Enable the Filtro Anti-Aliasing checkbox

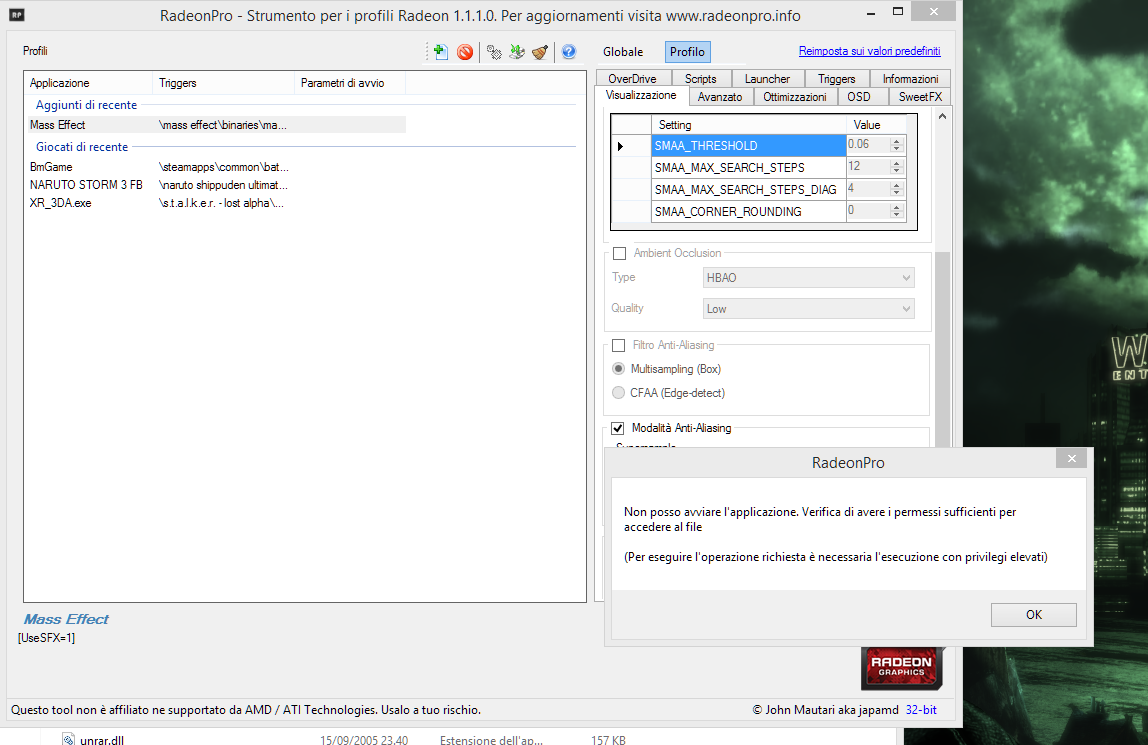click(x=619, y=345)
